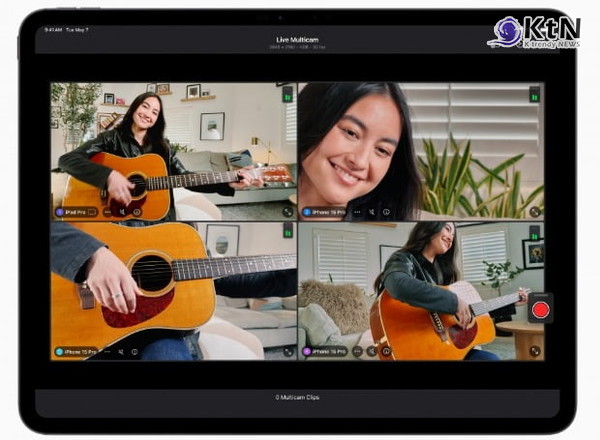Tap the green battery indicator on top-right feed
Screen dimensions: 600x440
[x=534, y=94]
